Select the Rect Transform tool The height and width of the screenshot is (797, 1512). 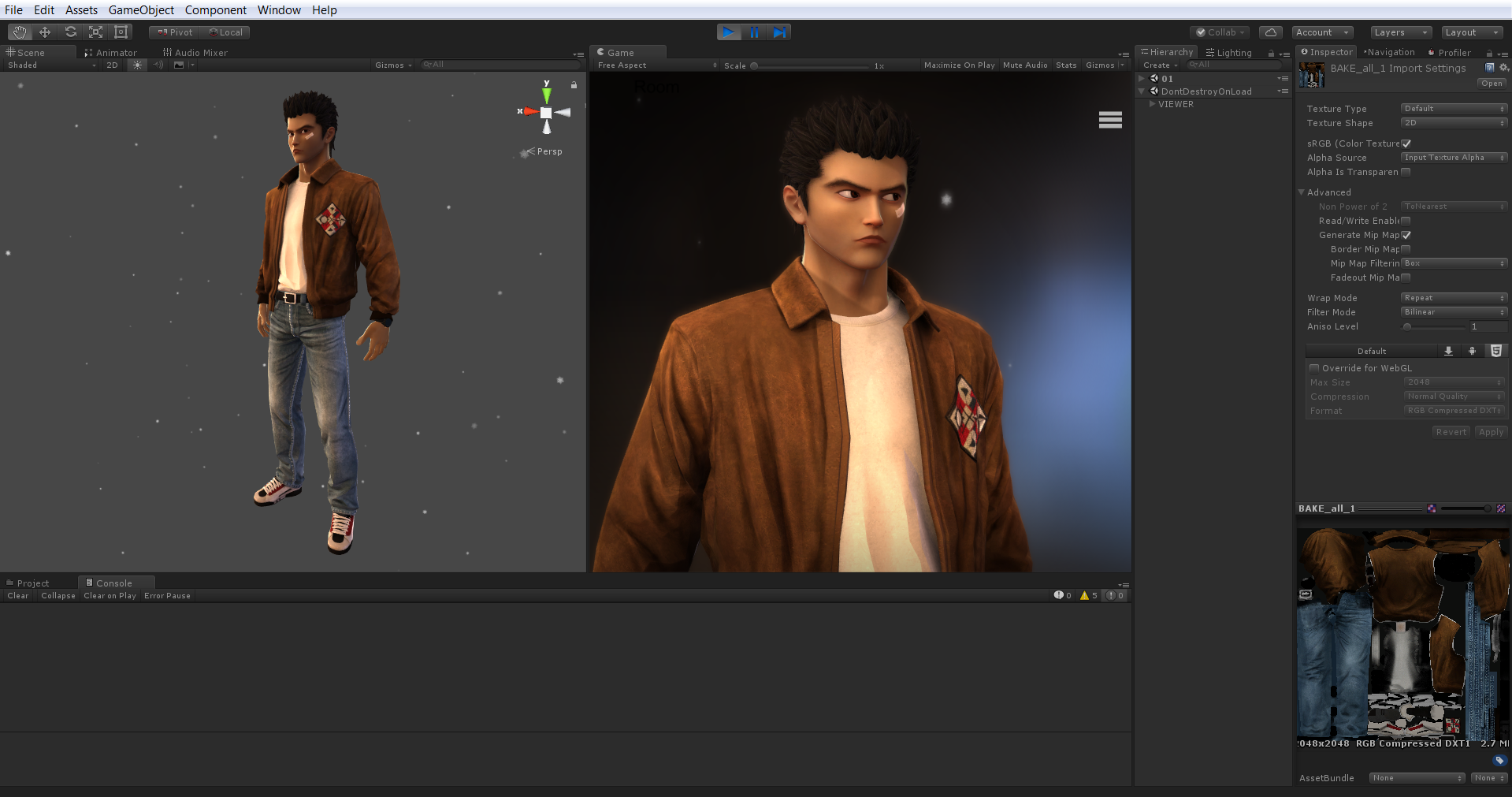121,32
